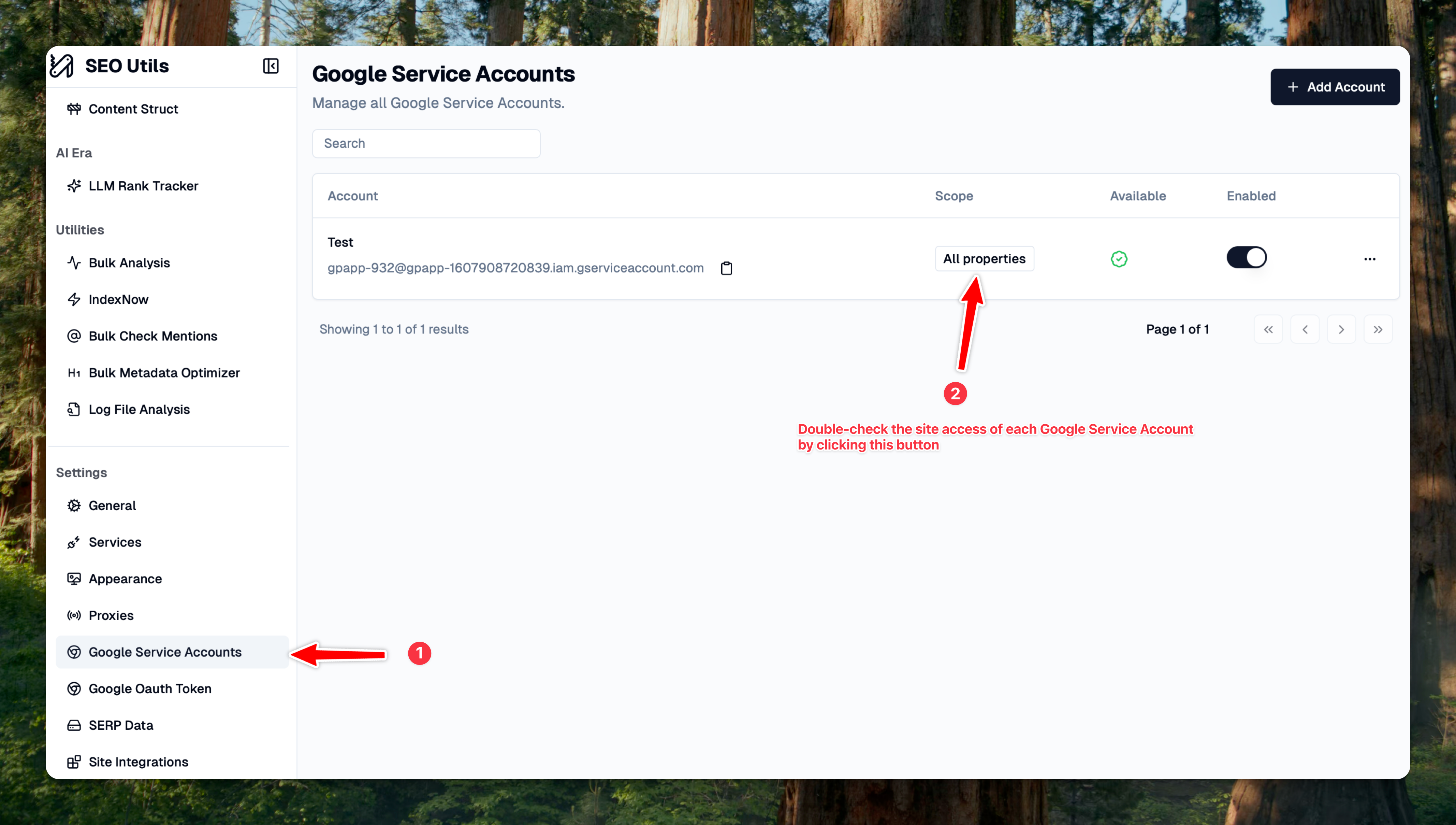This screenshot has height=825, width=1456.
Task: Jump to the last results page
Action: coord(1378,329)
